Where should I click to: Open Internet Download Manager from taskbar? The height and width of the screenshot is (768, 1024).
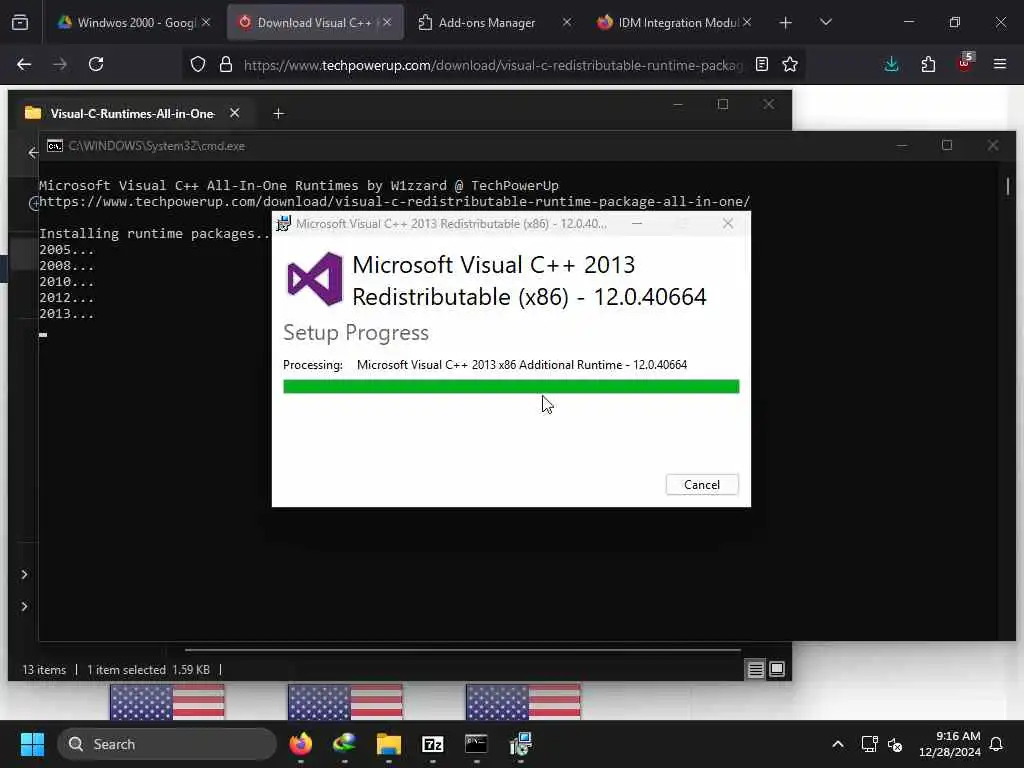344,744
